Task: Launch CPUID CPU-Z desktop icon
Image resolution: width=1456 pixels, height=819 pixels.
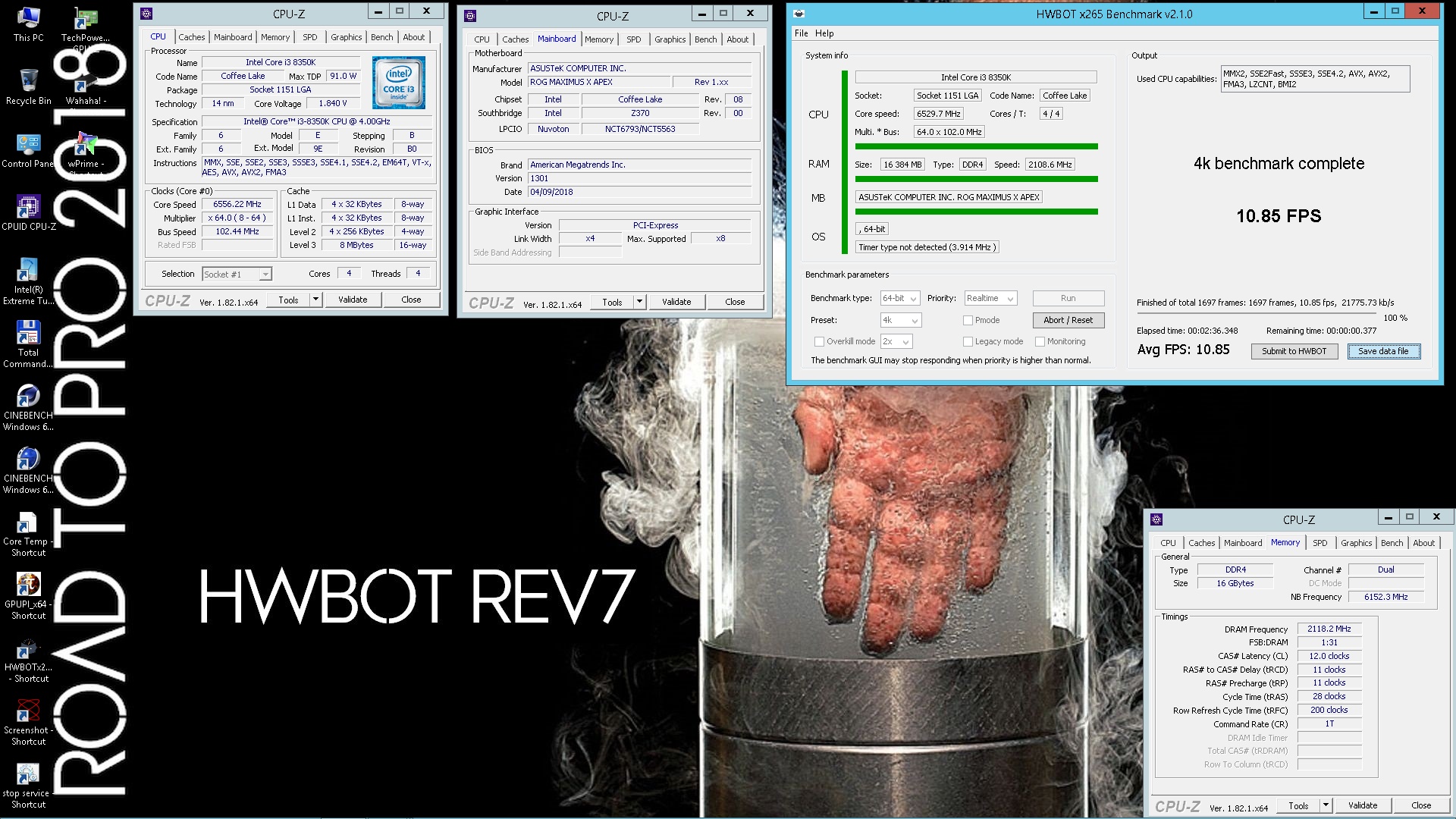Action: pos(28,213)
